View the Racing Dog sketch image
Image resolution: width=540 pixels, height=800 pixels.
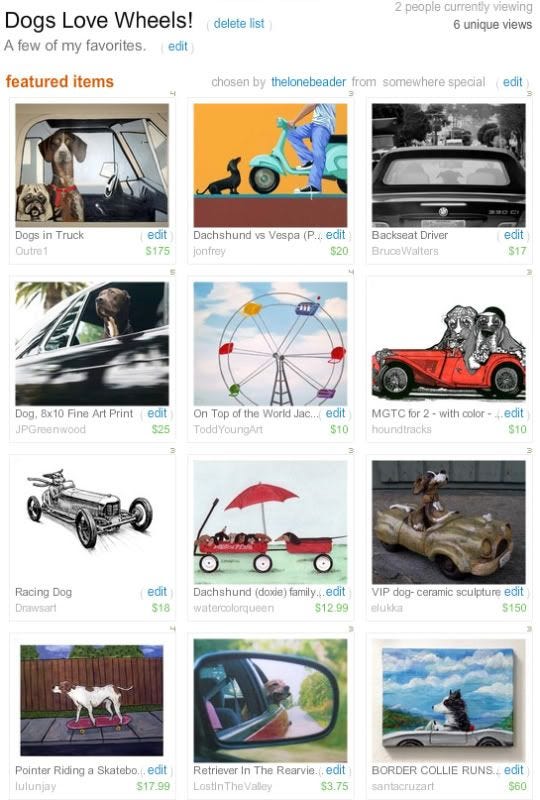pos(90,509)
